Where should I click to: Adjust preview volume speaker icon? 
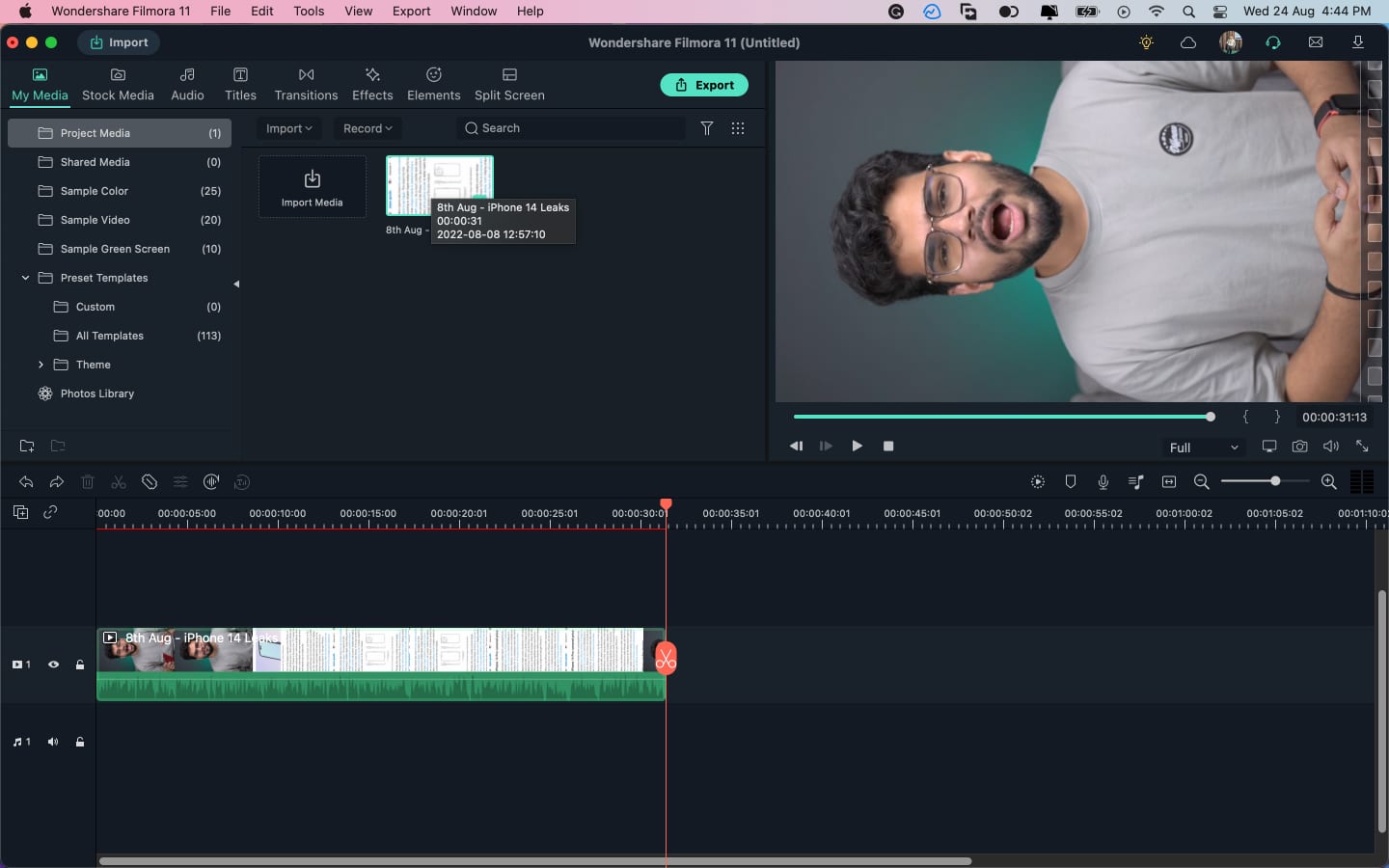pyautogui.click(x=1331, y=447)
